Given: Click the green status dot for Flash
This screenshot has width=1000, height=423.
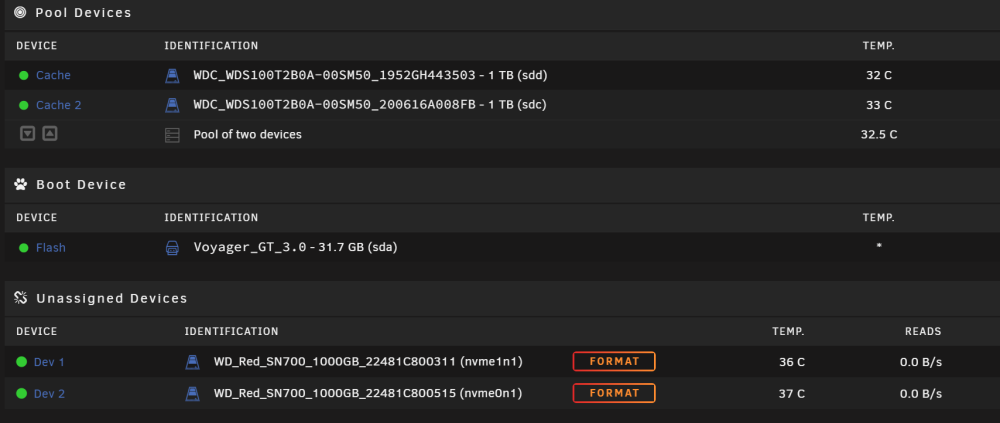Looking at the screenshot, I should pyautogui.click(x=24, y=248).
